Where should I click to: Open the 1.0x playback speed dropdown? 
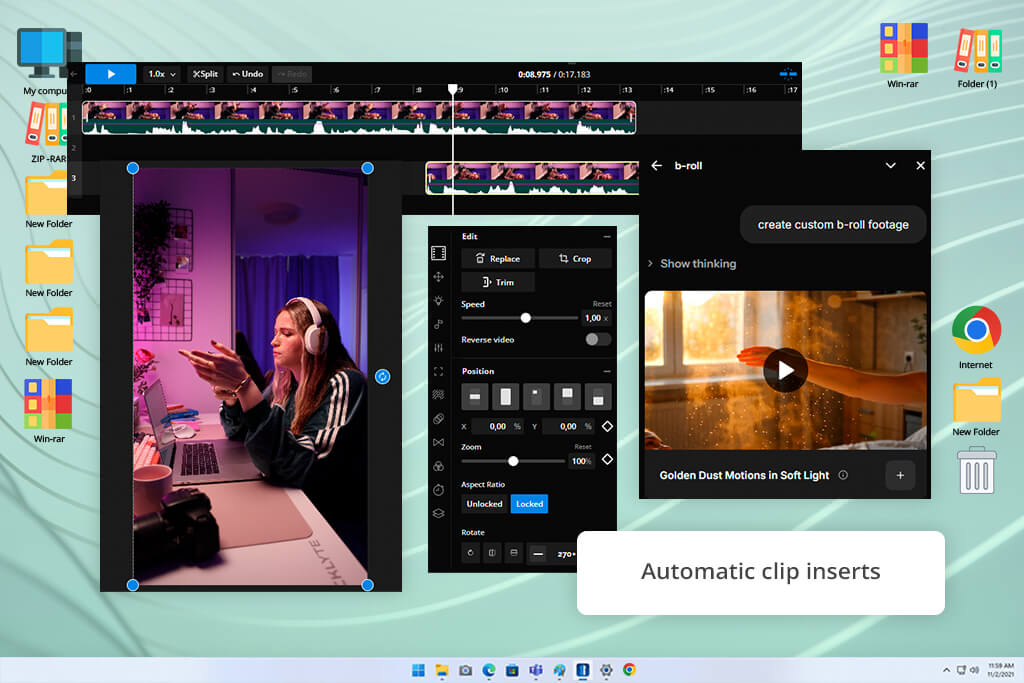(x=162, y=74)
